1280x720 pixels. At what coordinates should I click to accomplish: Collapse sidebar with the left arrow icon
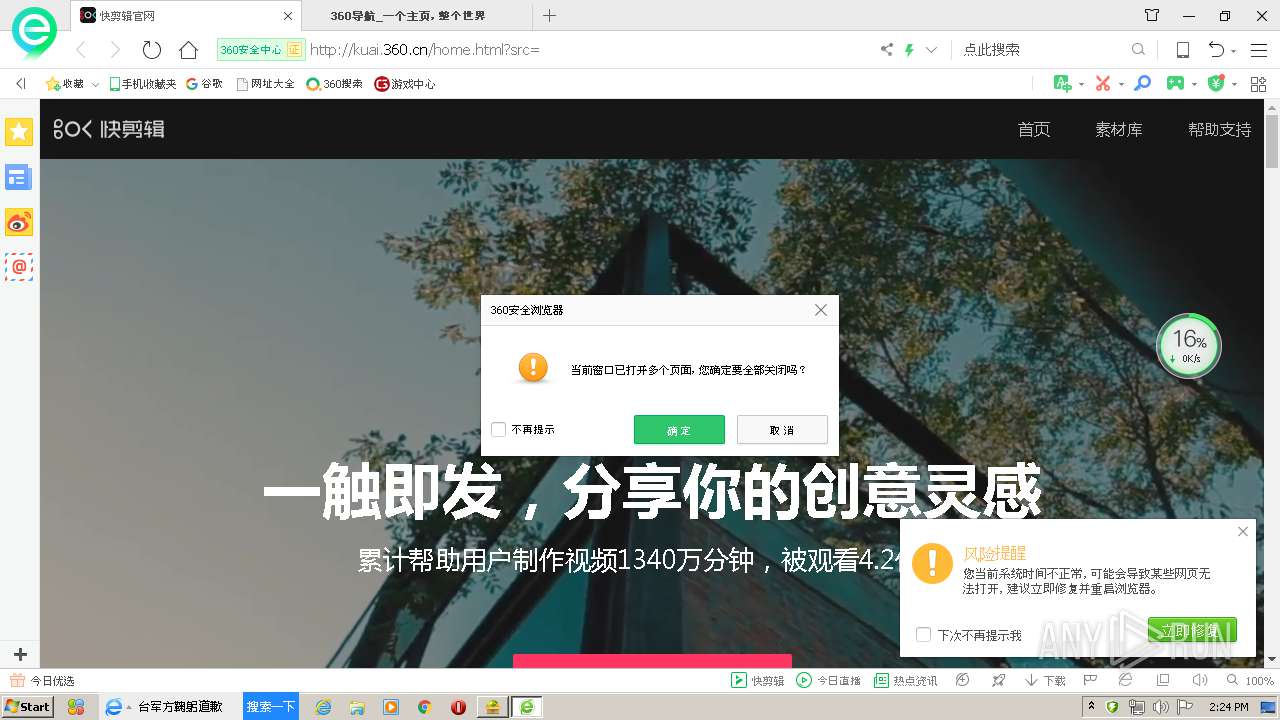pos(20,84)
